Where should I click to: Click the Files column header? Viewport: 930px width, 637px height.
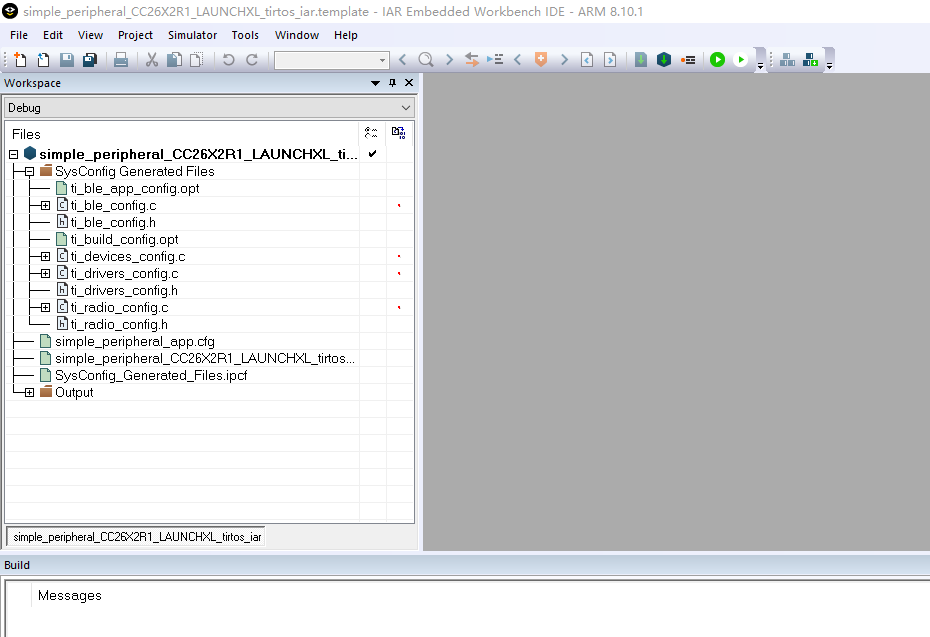[x=182, y=134]
